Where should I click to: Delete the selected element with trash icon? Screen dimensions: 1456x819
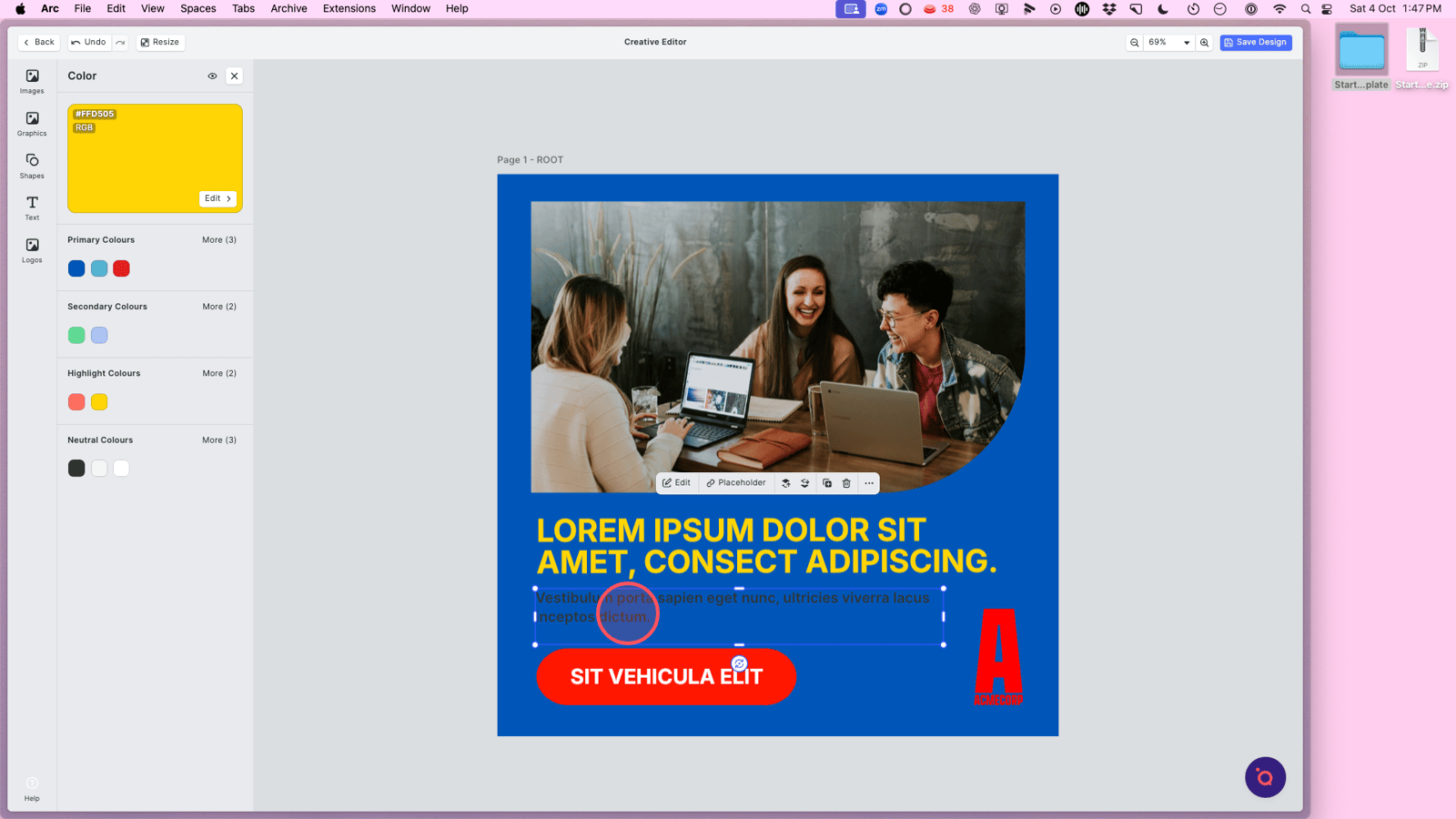coord(846,483)
